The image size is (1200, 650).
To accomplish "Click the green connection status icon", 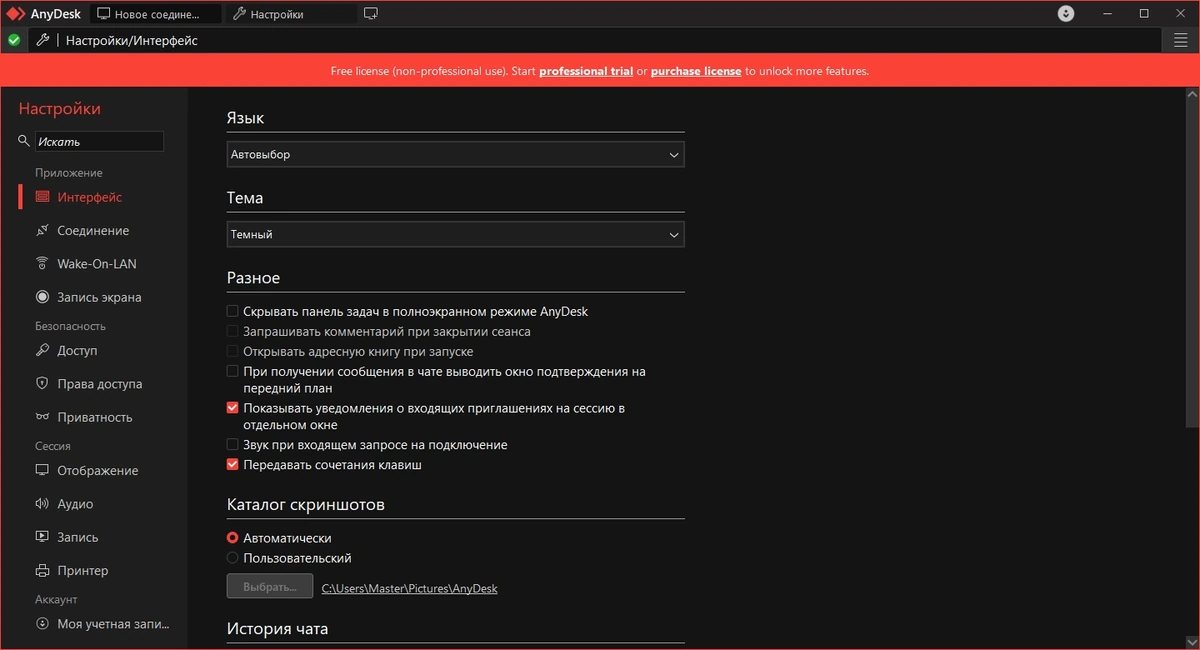I will coord(14,40).
